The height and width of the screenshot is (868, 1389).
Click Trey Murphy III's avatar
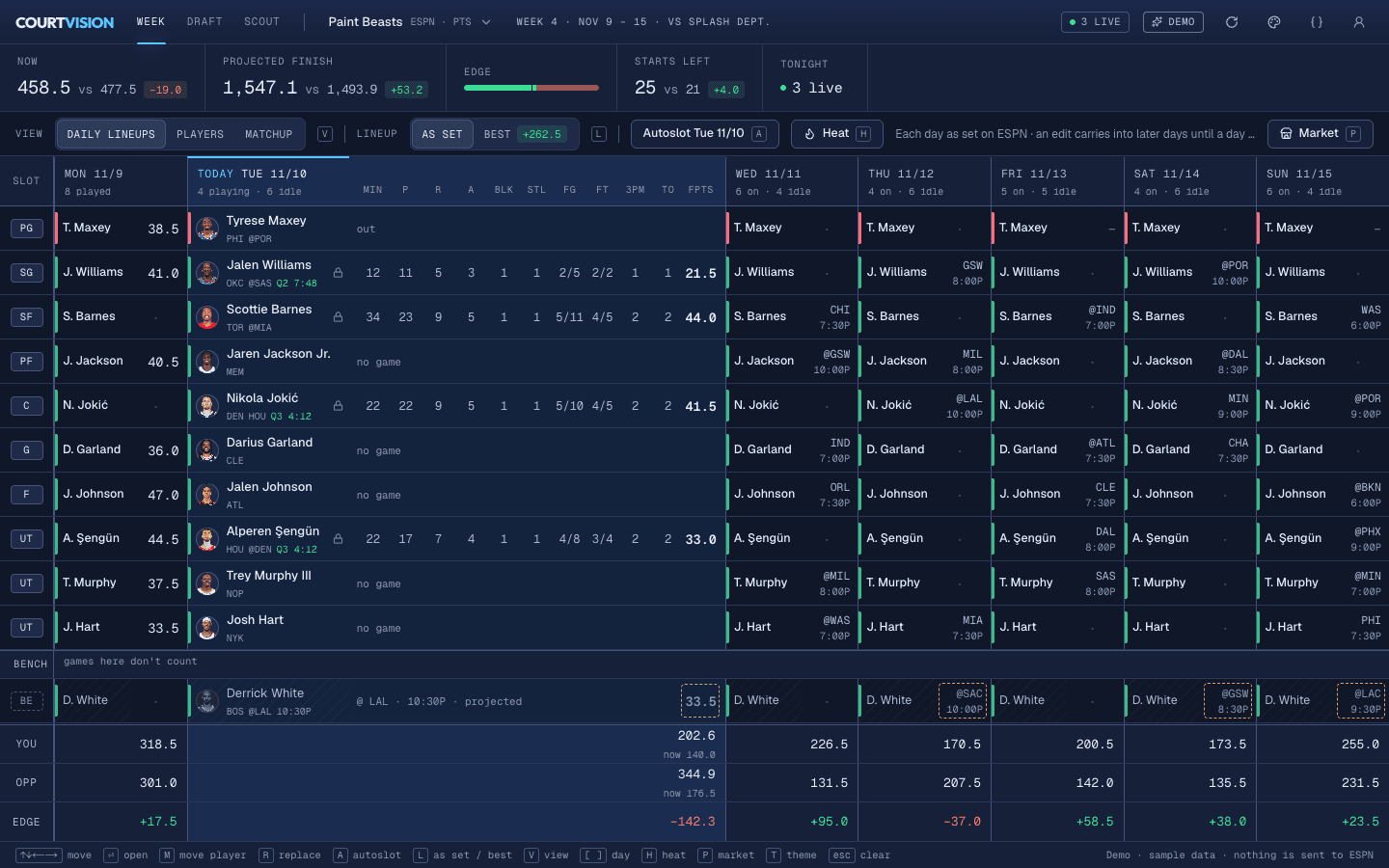coord(207,583)
